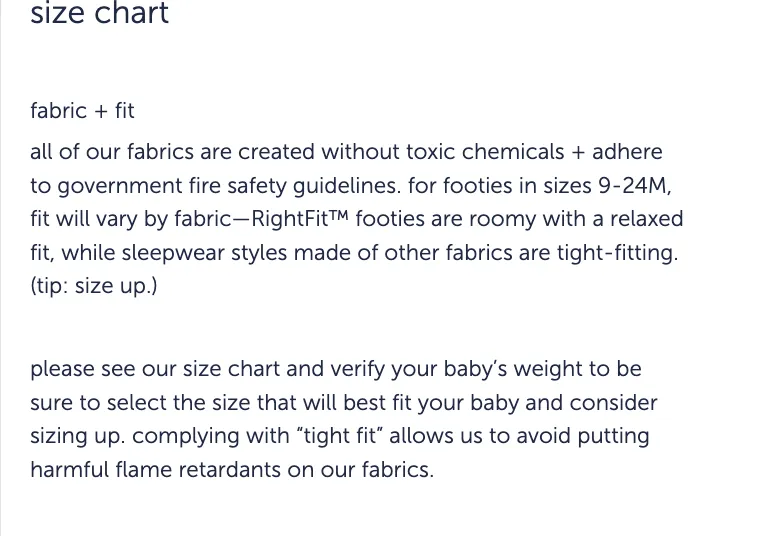Screen dimensions: 758x536
Task: Click the word "tight-fitting"
Action: [x=615, y=253]
